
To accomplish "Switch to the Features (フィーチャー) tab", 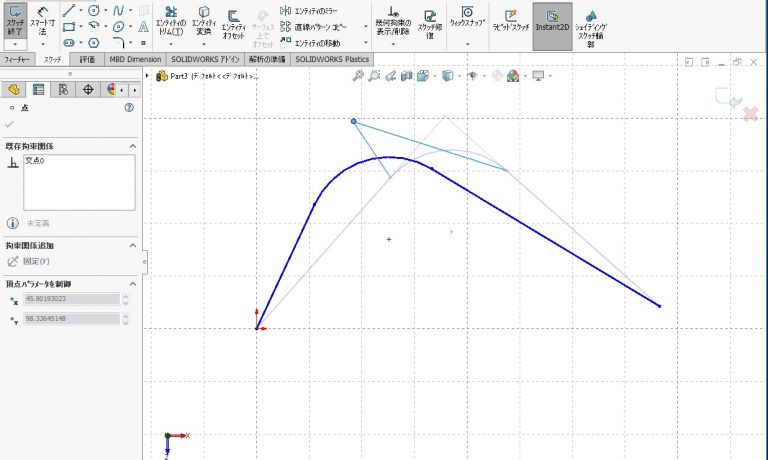I will (17, 60).
